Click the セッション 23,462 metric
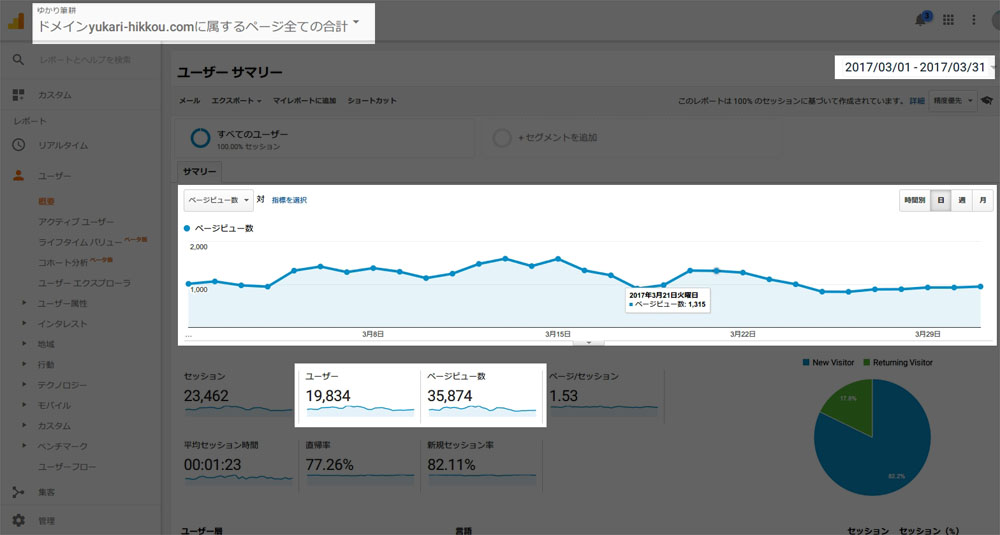1000x535 pixels. click(236, 395)
